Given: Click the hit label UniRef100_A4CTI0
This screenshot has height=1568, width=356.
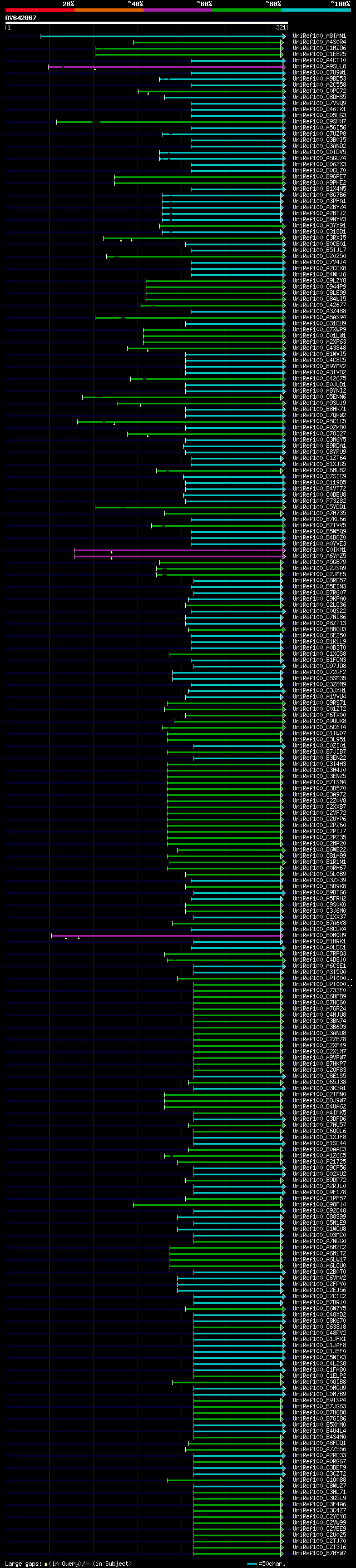Looking at the screenshot, I should (x=319, y=60).
